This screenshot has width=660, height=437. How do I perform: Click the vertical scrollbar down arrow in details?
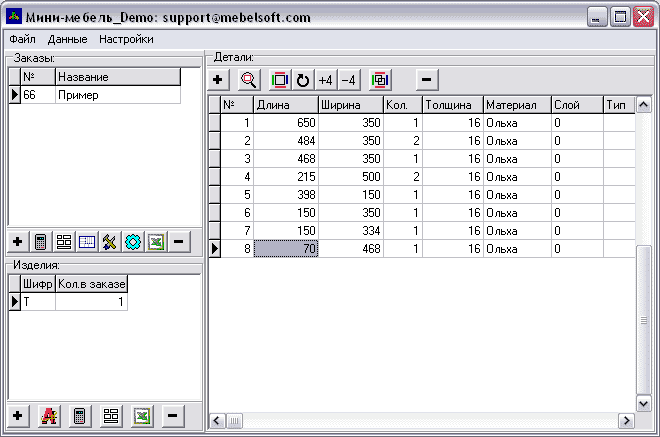coord(644,403)
